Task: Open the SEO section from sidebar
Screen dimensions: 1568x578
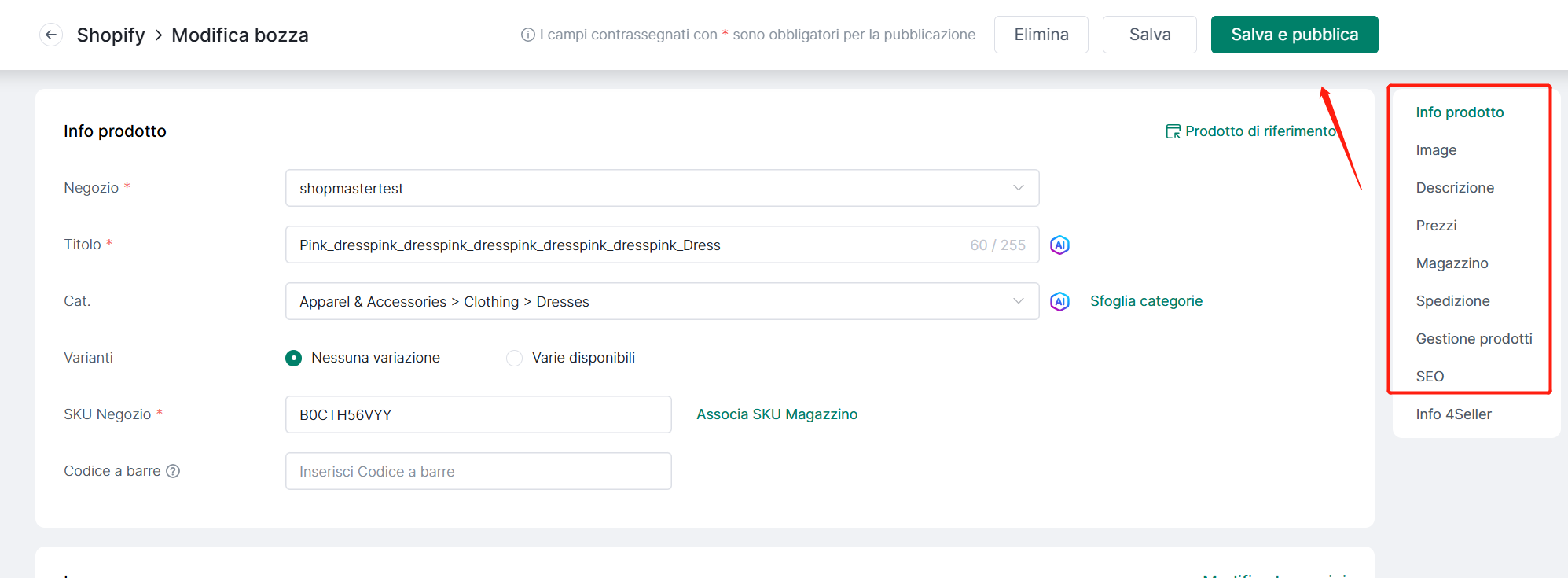Action: [1430, 377]
